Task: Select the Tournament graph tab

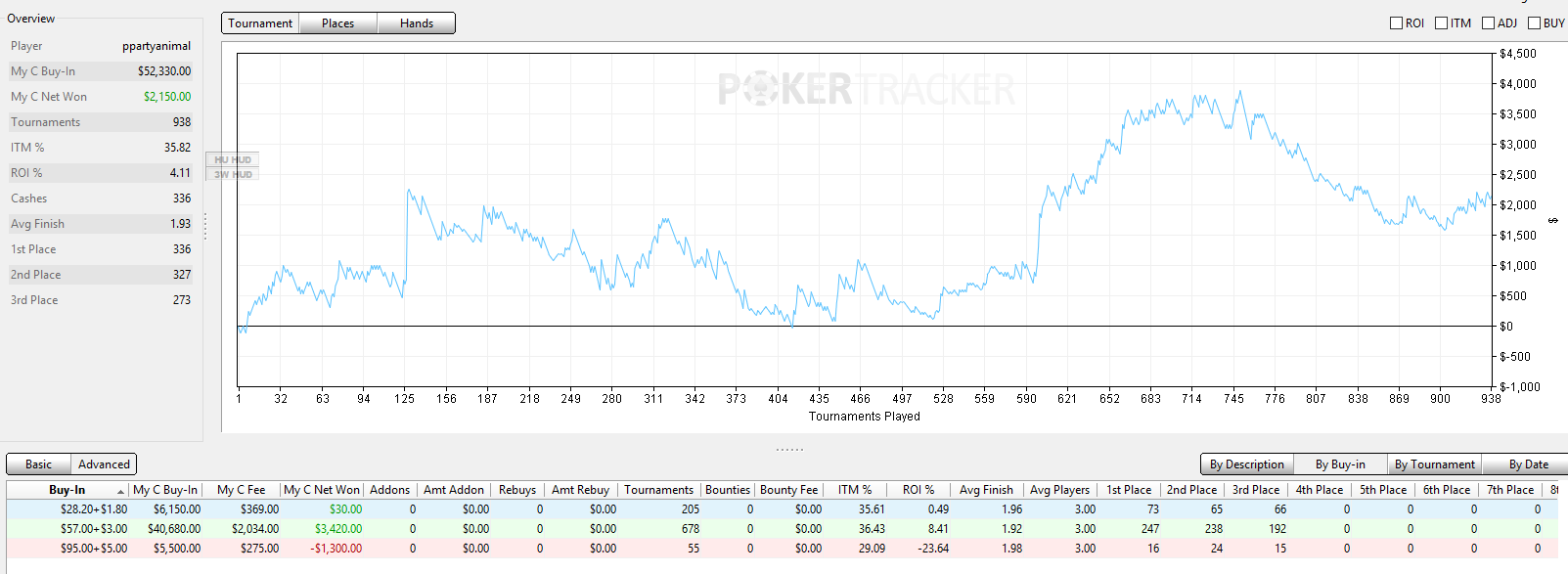Action: click(x=260, y=23)
